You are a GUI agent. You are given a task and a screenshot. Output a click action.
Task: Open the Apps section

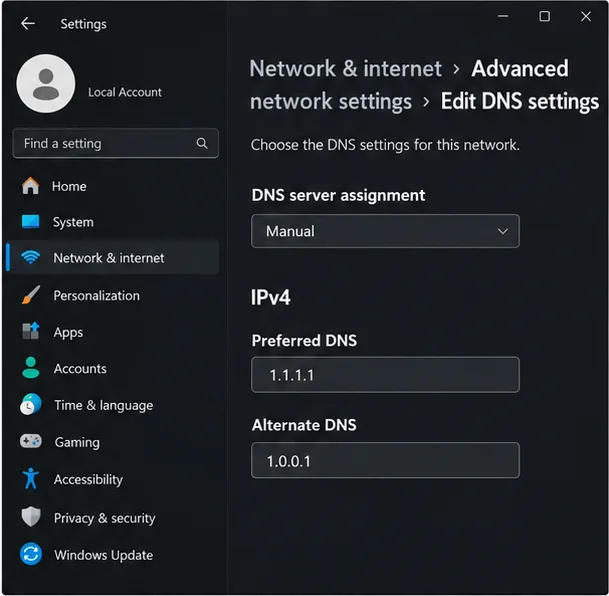(x=113, y=332)
